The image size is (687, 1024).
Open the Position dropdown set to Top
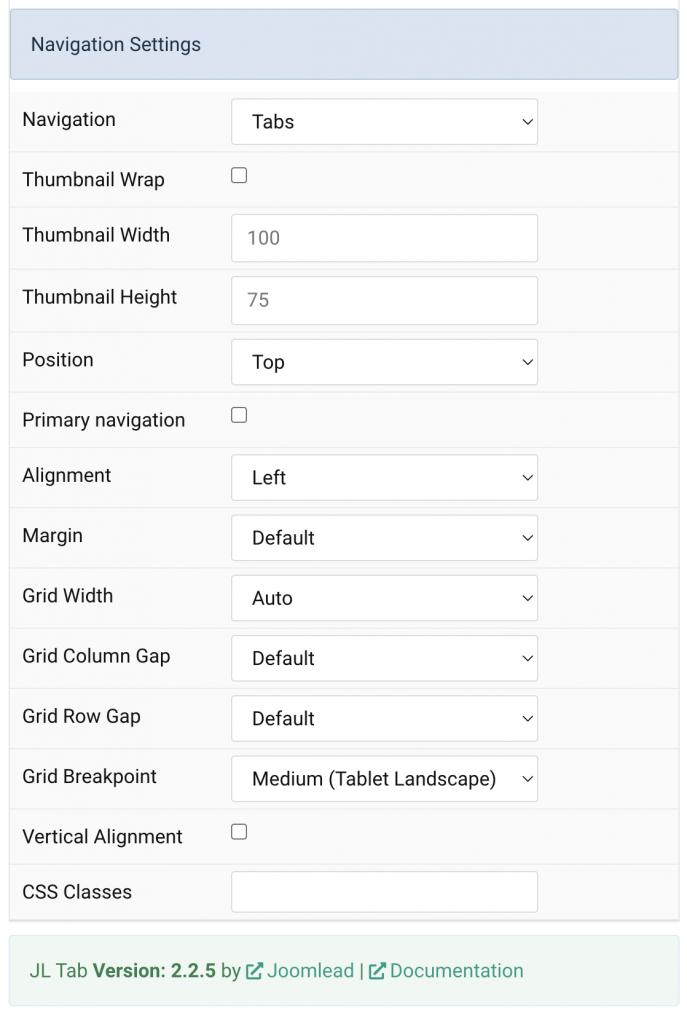coord(384,362)
